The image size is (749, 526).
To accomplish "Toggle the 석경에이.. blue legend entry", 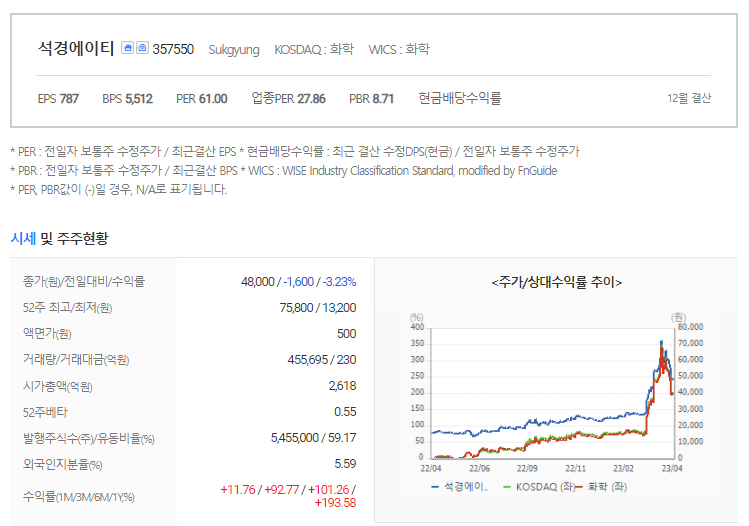I will coord(460,487).
